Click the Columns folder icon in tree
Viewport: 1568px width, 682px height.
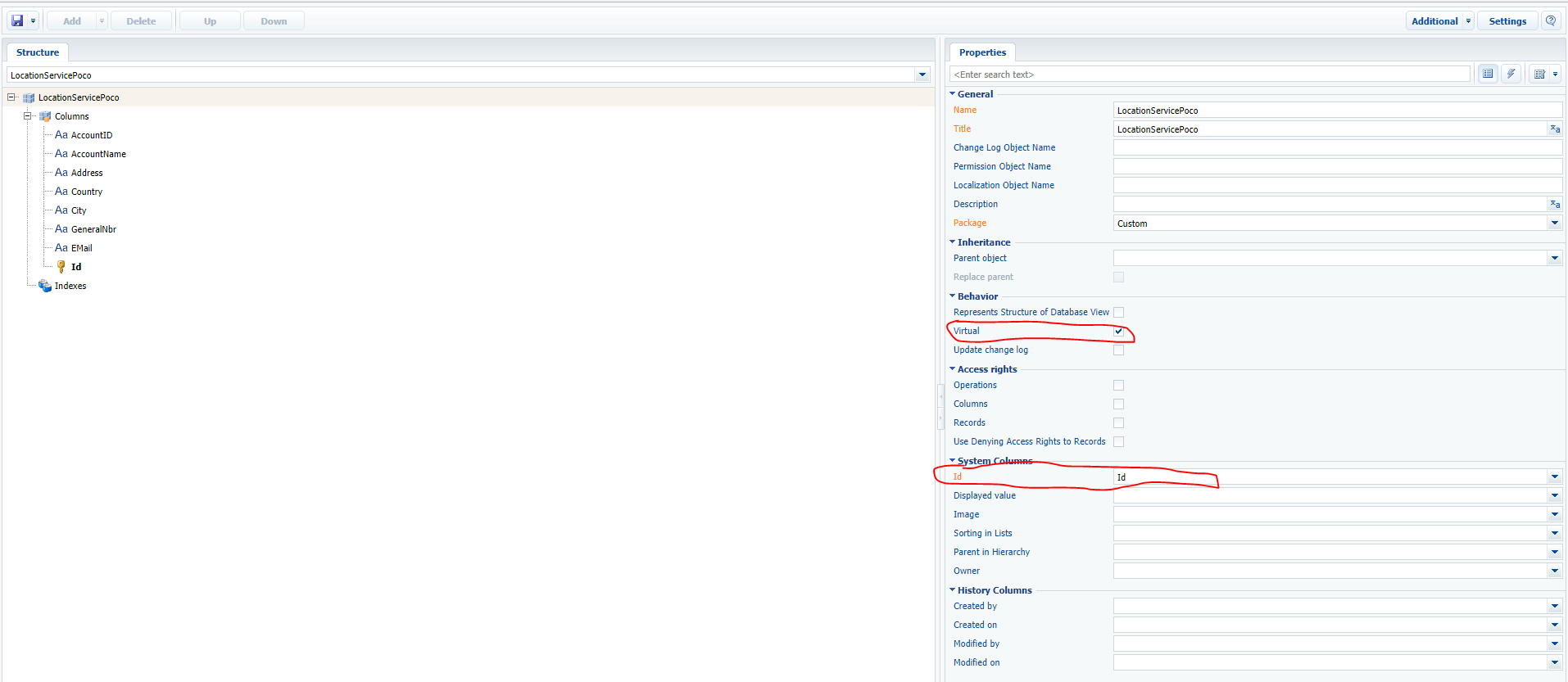[45, 116]
